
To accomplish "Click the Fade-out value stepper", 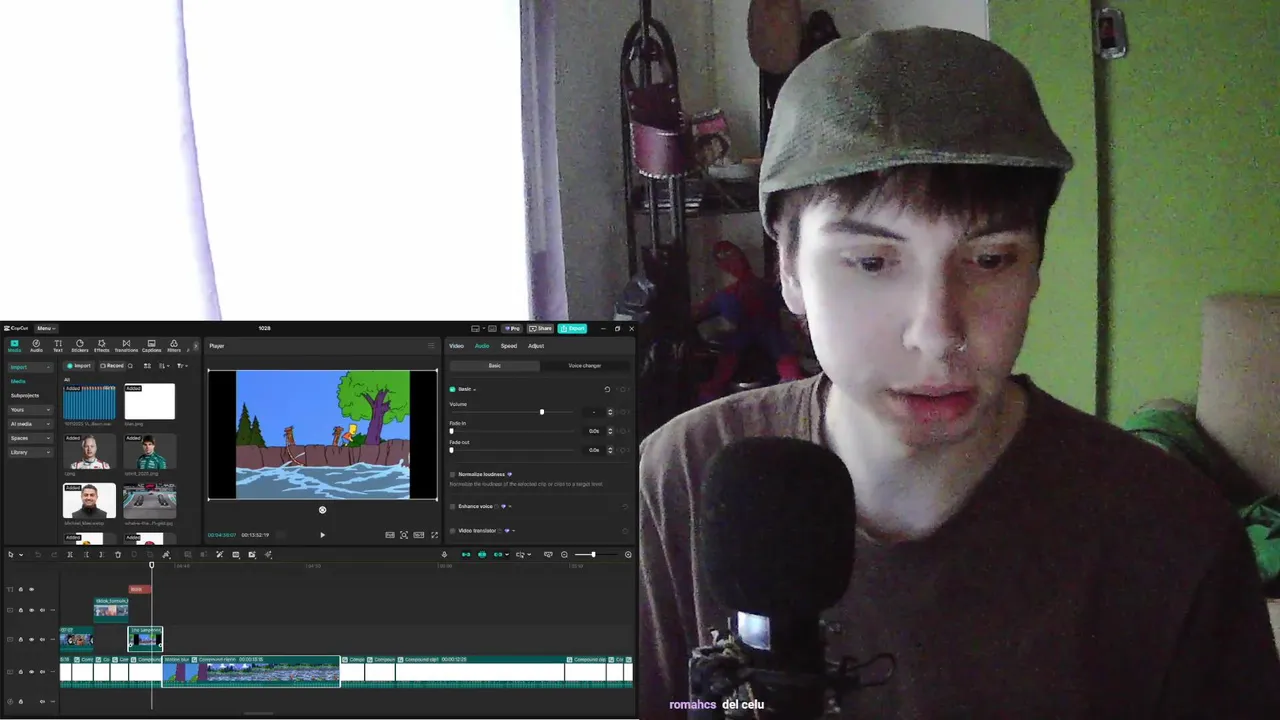I will (610, 450).
